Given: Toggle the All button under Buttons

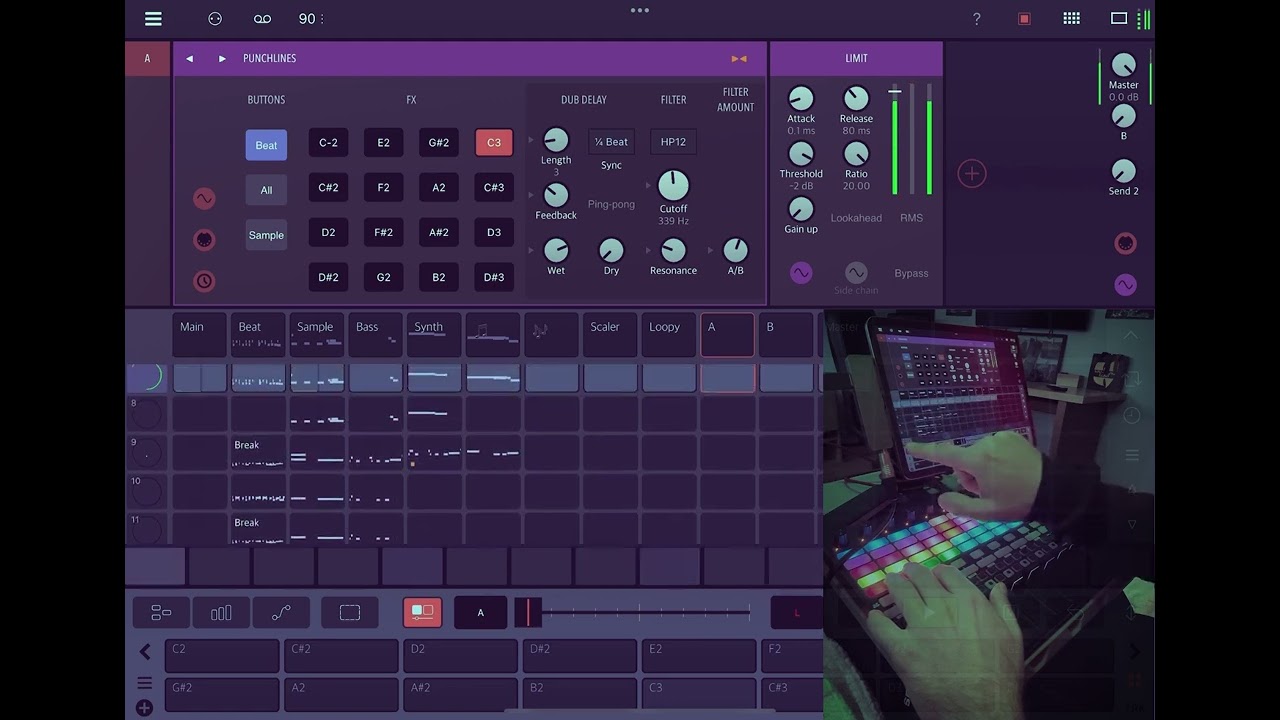Looking at the screenshot, I should click(x=266, y=190).
